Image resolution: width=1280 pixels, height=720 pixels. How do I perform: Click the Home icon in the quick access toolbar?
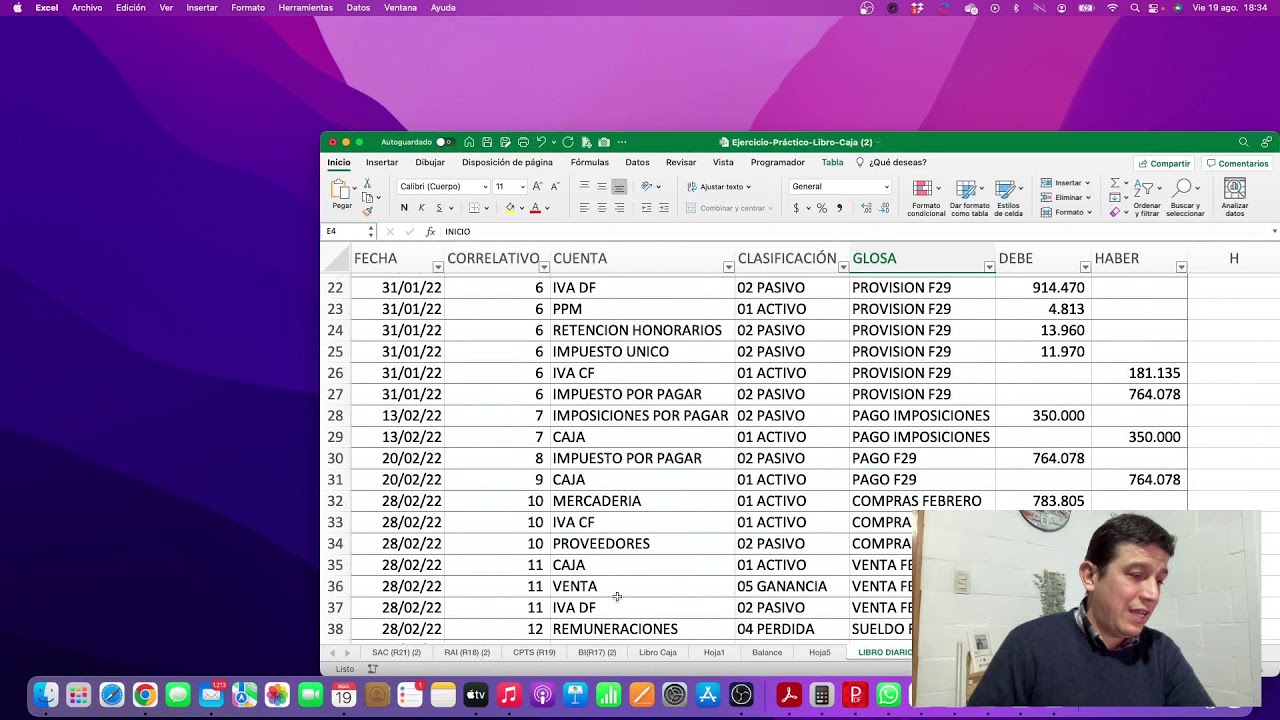click(x=469, y=142)
